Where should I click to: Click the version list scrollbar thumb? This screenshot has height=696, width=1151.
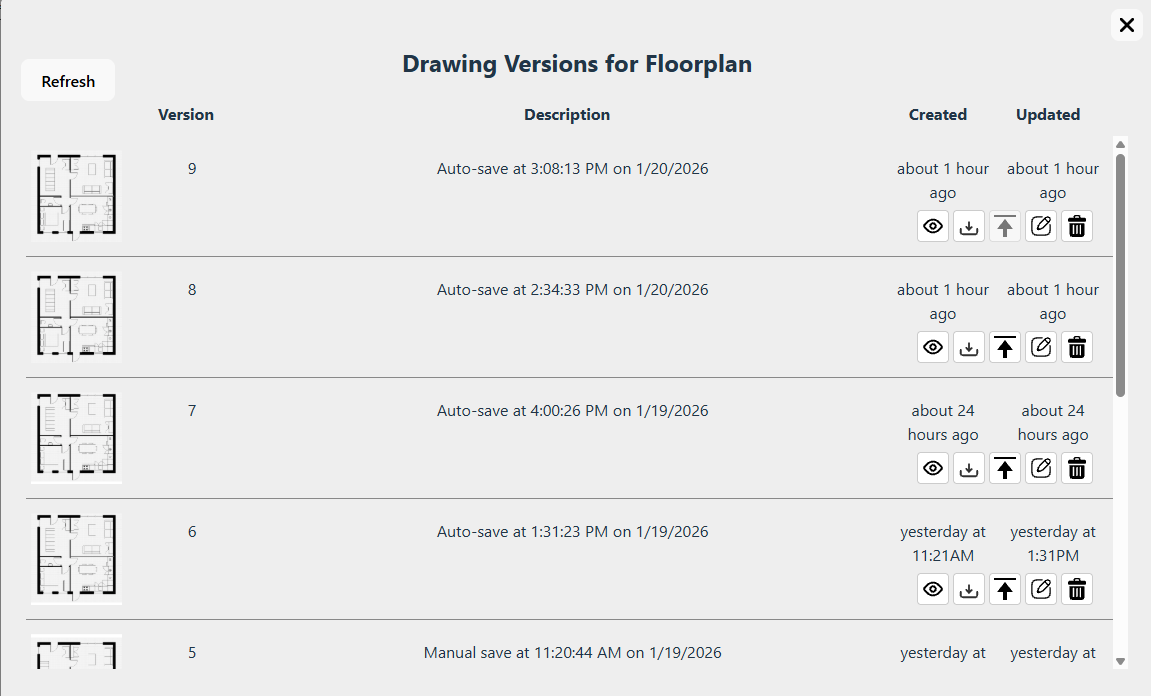point(1120,275)
